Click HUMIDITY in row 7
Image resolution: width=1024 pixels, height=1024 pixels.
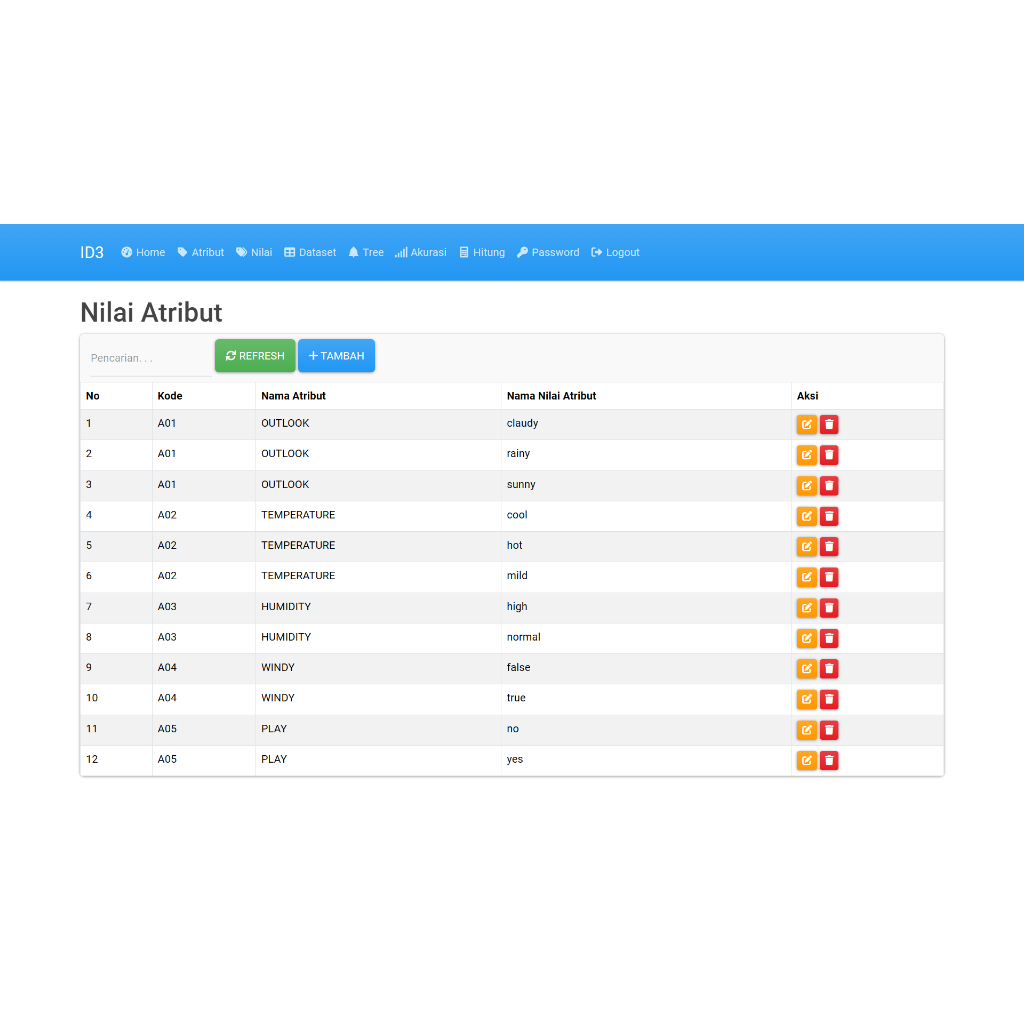[x=286, y=607]
